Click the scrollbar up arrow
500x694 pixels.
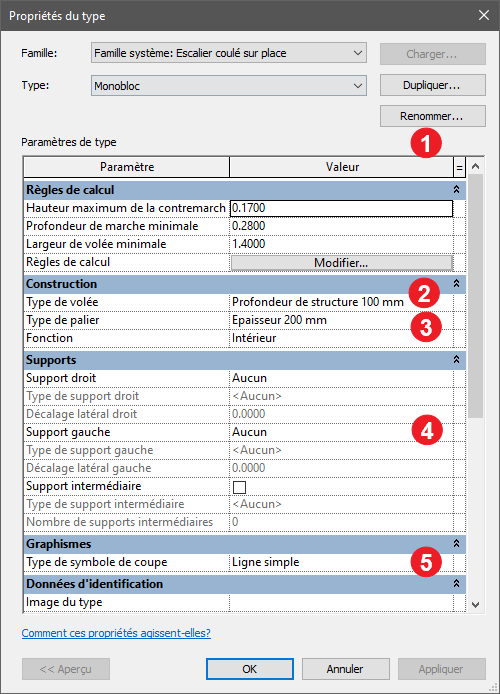click(476, 166)
